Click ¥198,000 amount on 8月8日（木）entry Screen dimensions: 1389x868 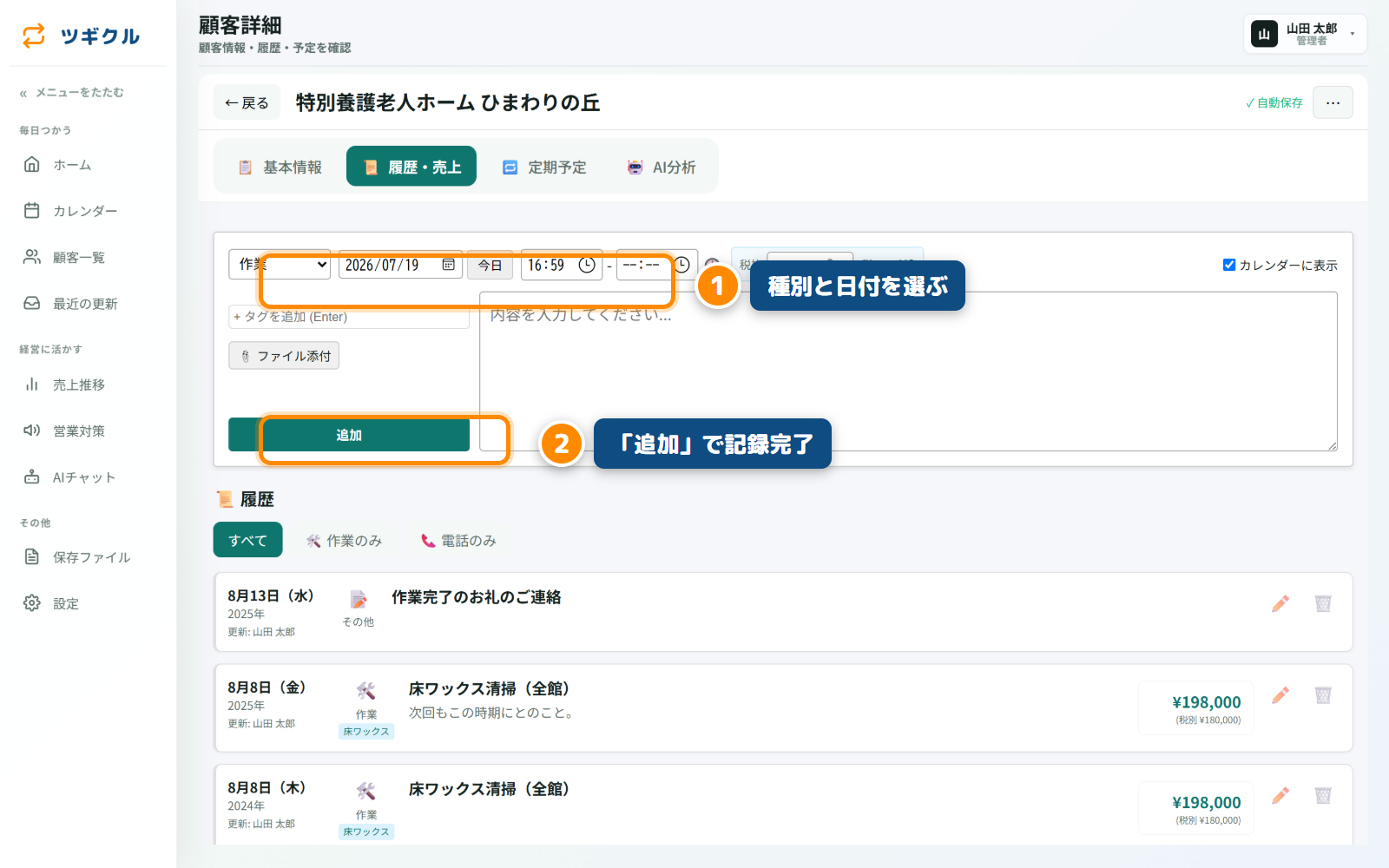[1206, 803]
